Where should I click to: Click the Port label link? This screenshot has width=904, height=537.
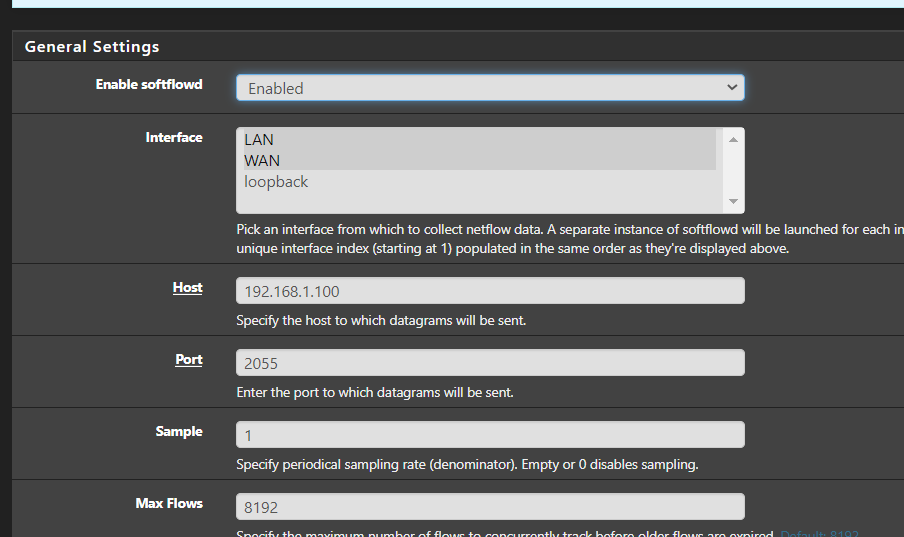click(x=189, y=359)
